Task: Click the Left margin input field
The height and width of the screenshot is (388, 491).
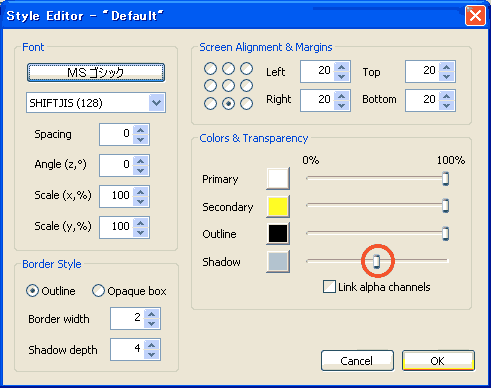Action: (x=317, y=72)
